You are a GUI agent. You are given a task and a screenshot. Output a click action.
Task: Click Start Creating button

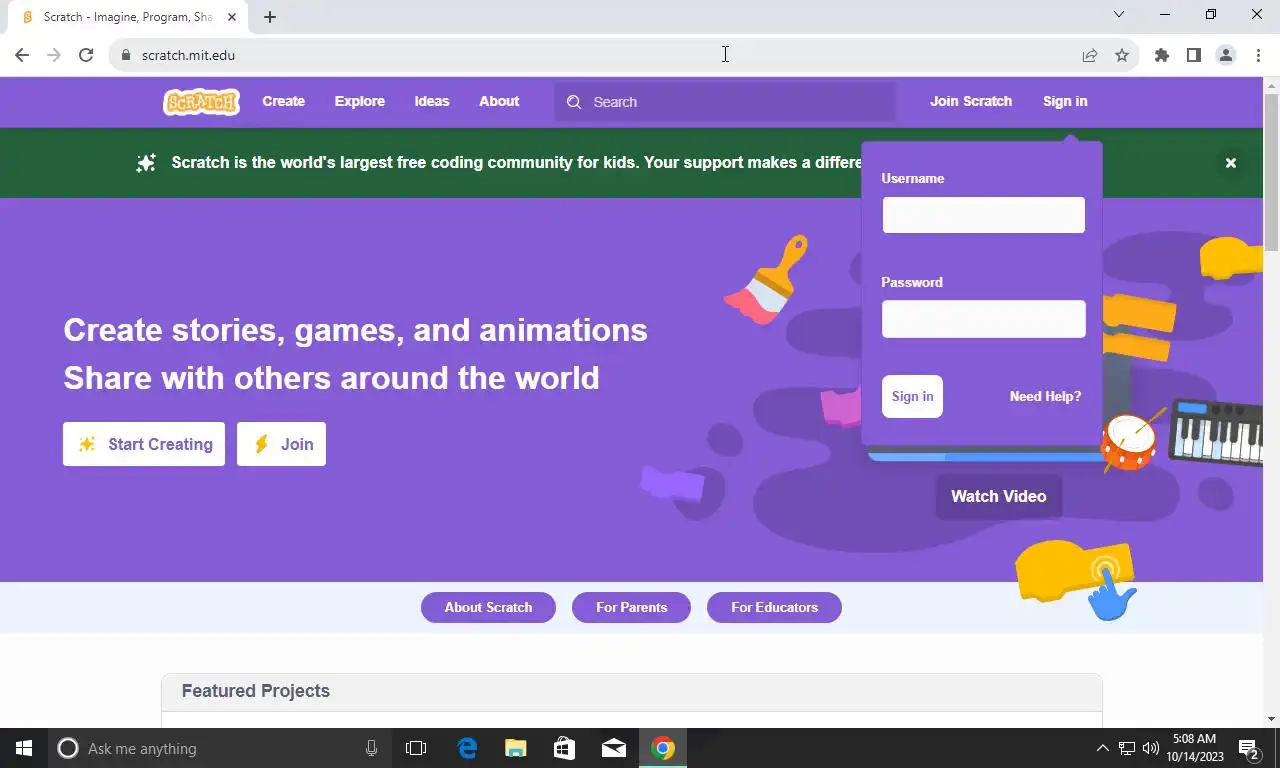pyautogui.click(x=144, y=444)
